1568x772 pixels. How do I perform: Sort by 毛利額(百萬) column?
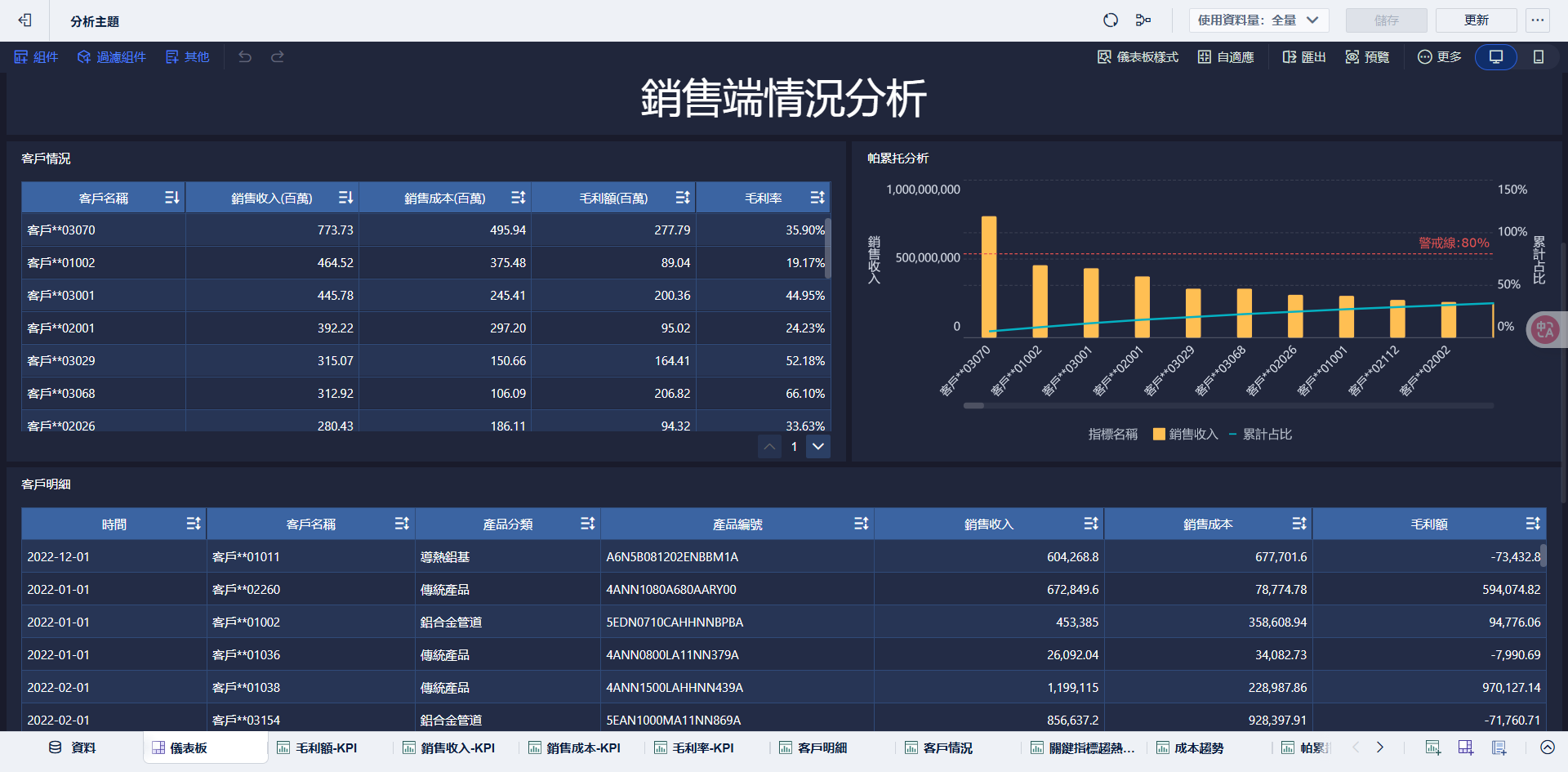pos(683,198)
